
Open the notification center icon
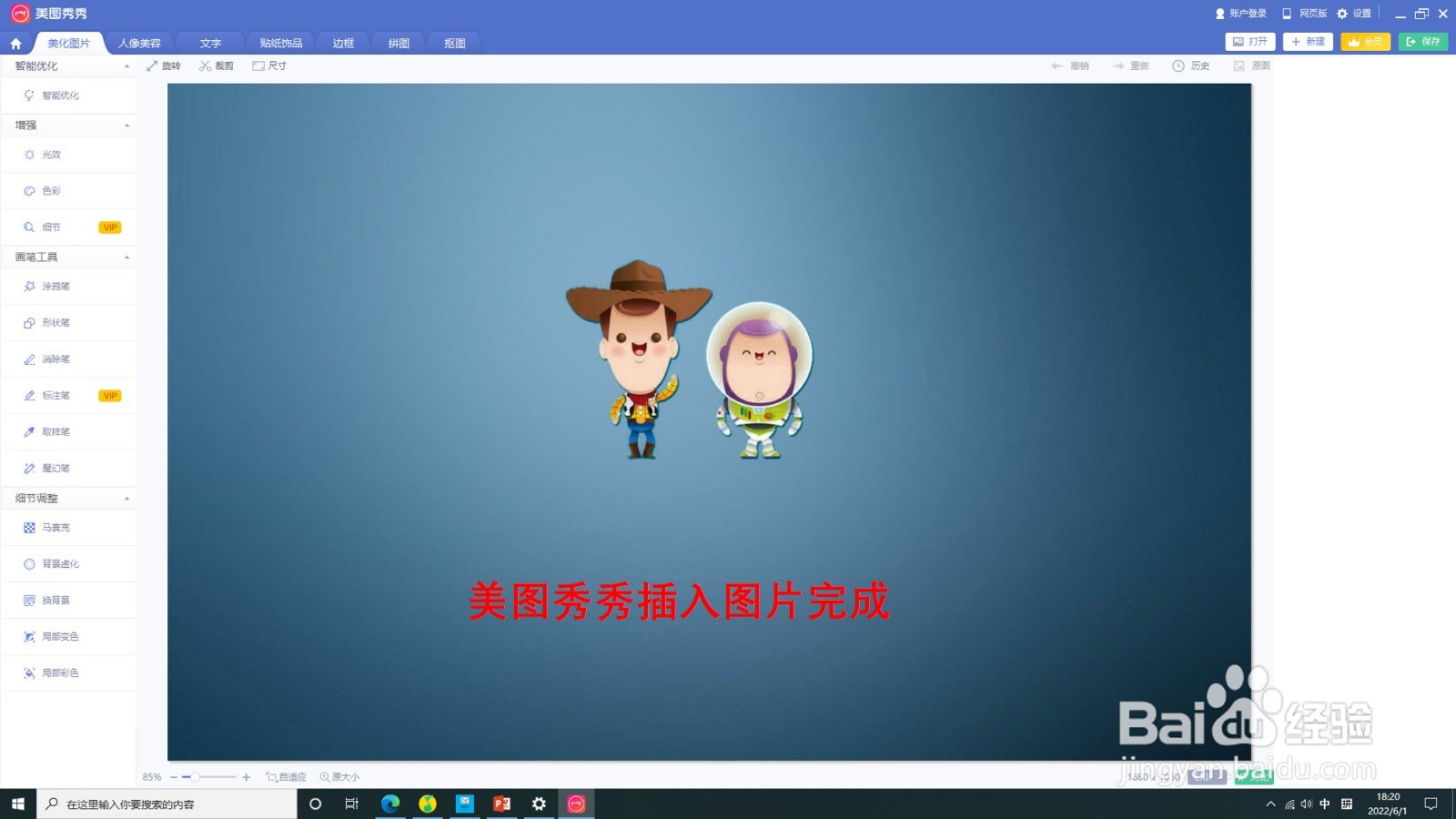[x=1431, y=804]
